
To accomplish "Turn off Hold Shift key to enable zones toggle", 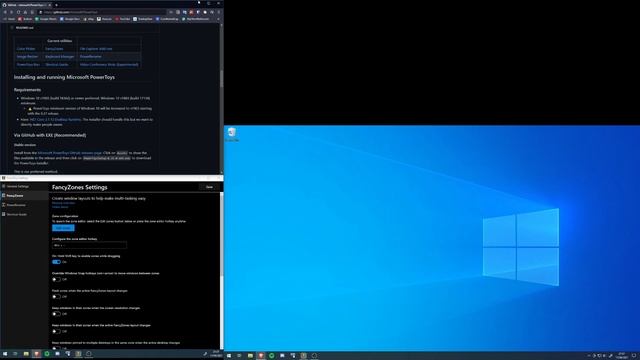I will 56,262.
